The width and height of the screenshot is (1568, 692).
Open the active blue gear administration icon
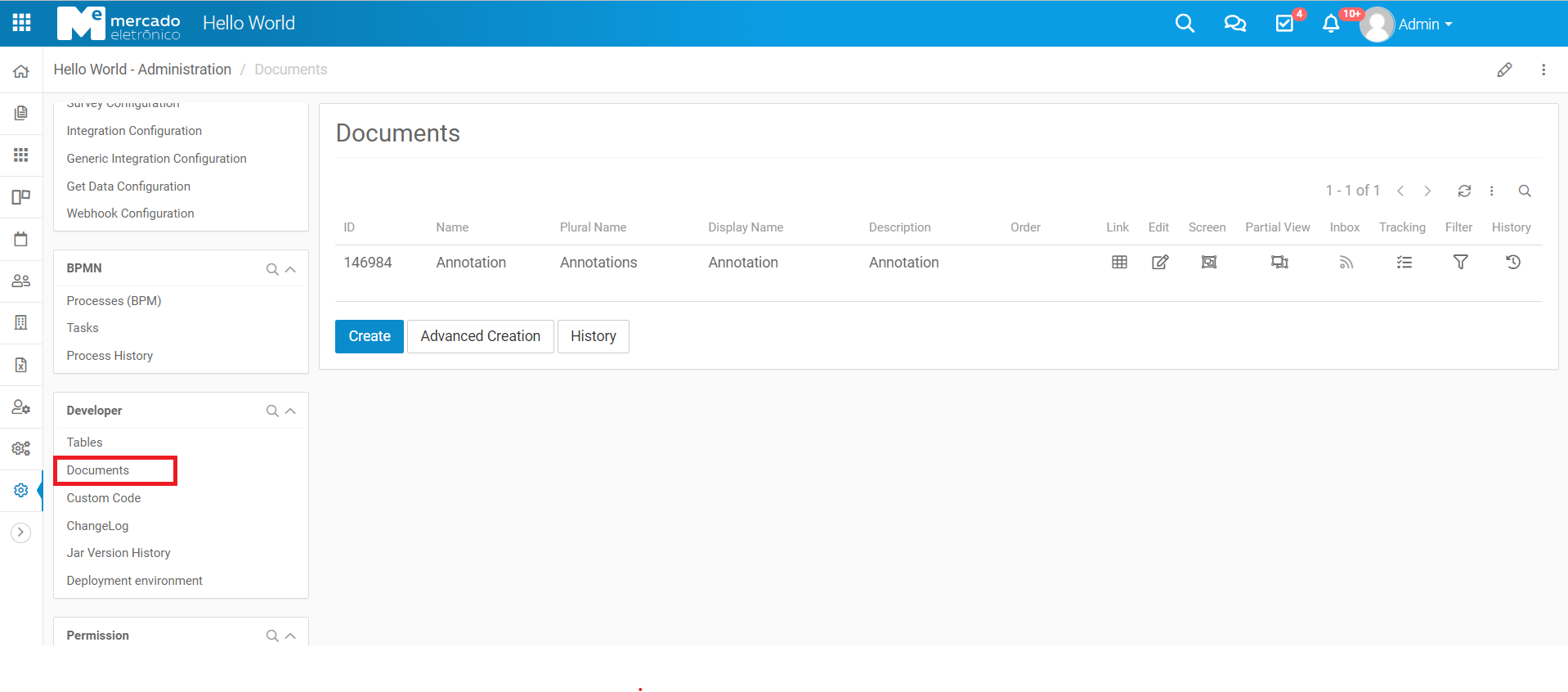coord(21,490)
